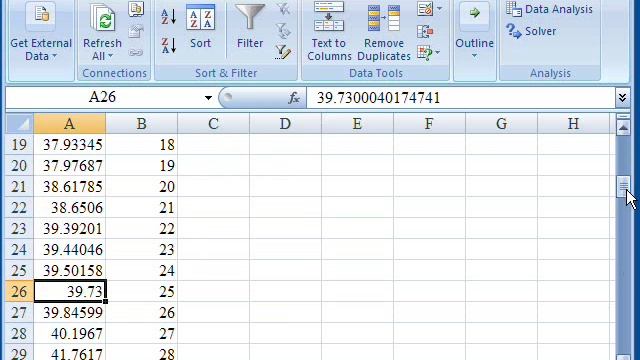Click cell containing 38.61785
Image resolution: width=640 pixels, height=360 pixels.
pos(70,187)
